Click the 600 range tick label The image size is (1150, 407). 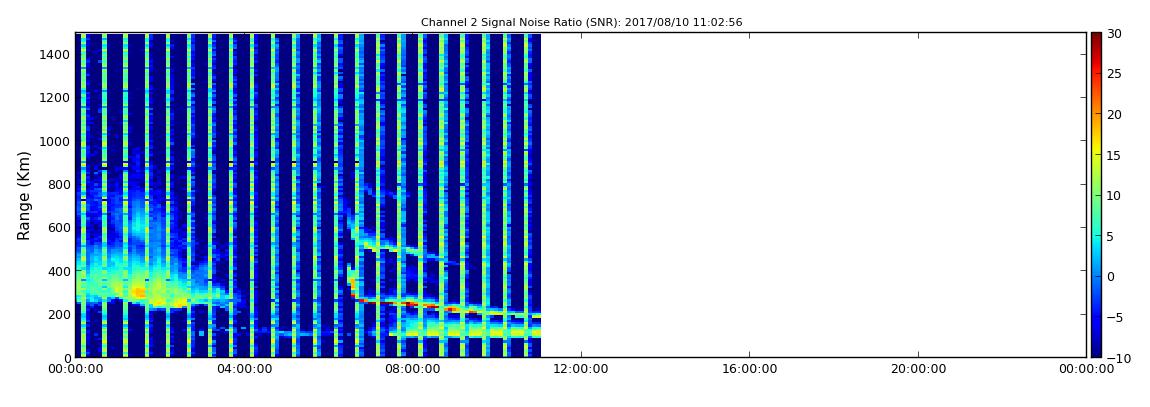[x=59, y=227]
